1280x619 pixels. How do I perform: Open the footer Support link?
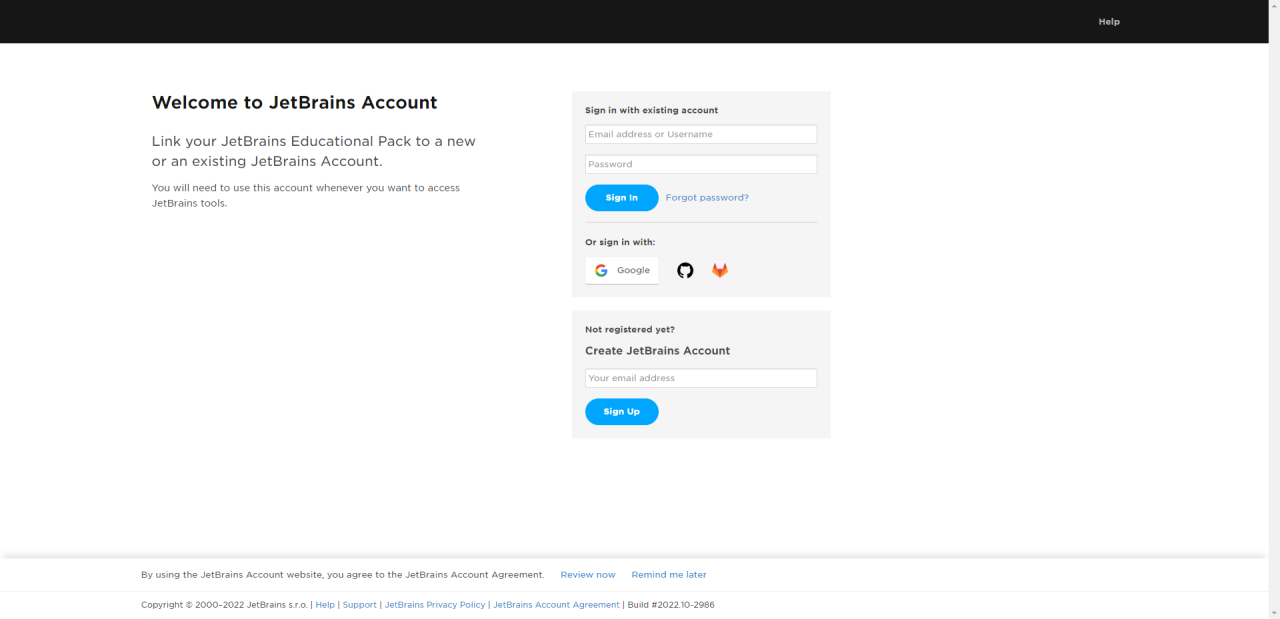click(360, 605)
